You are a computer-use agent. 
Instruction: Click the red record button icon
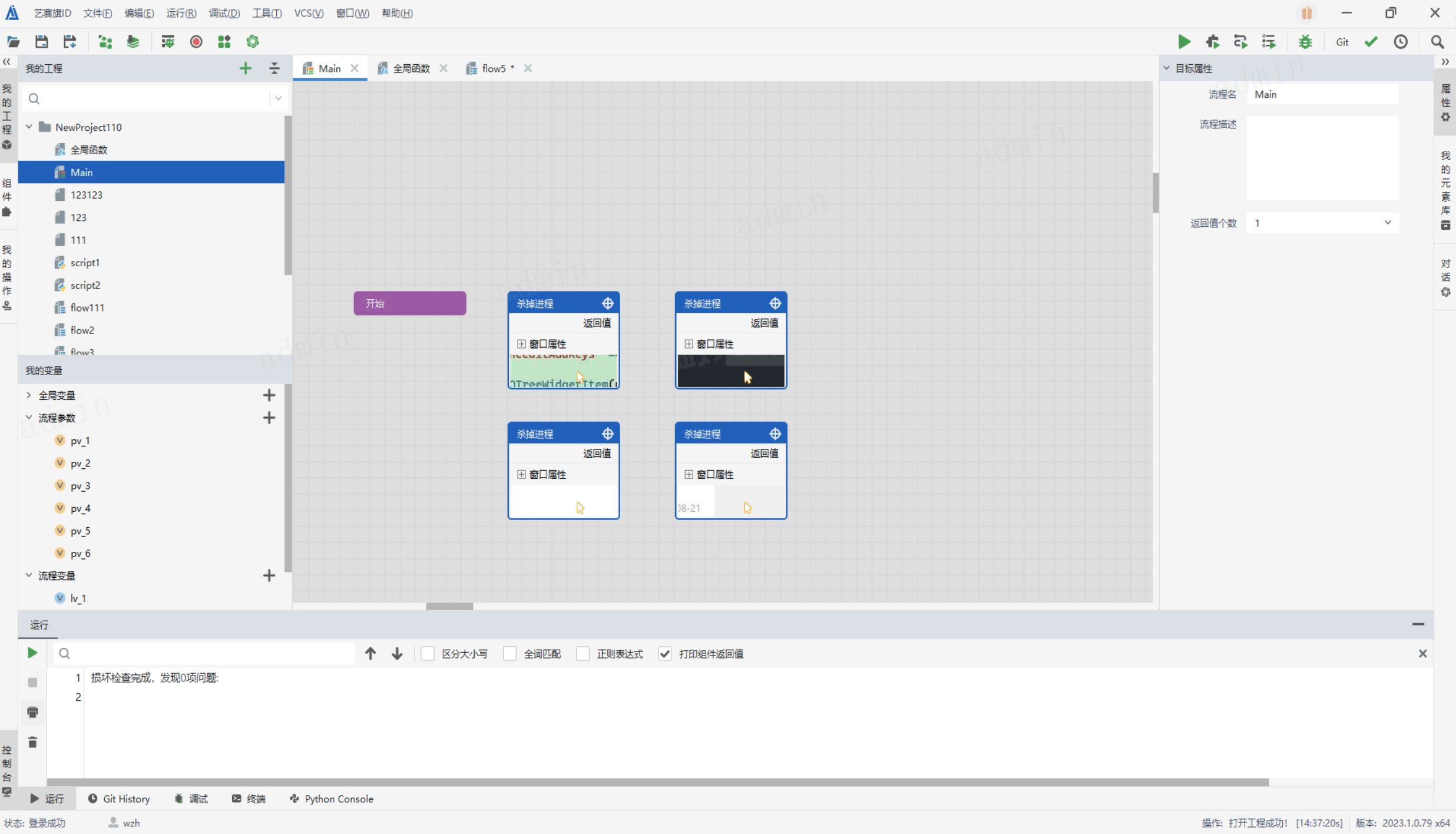196,42
